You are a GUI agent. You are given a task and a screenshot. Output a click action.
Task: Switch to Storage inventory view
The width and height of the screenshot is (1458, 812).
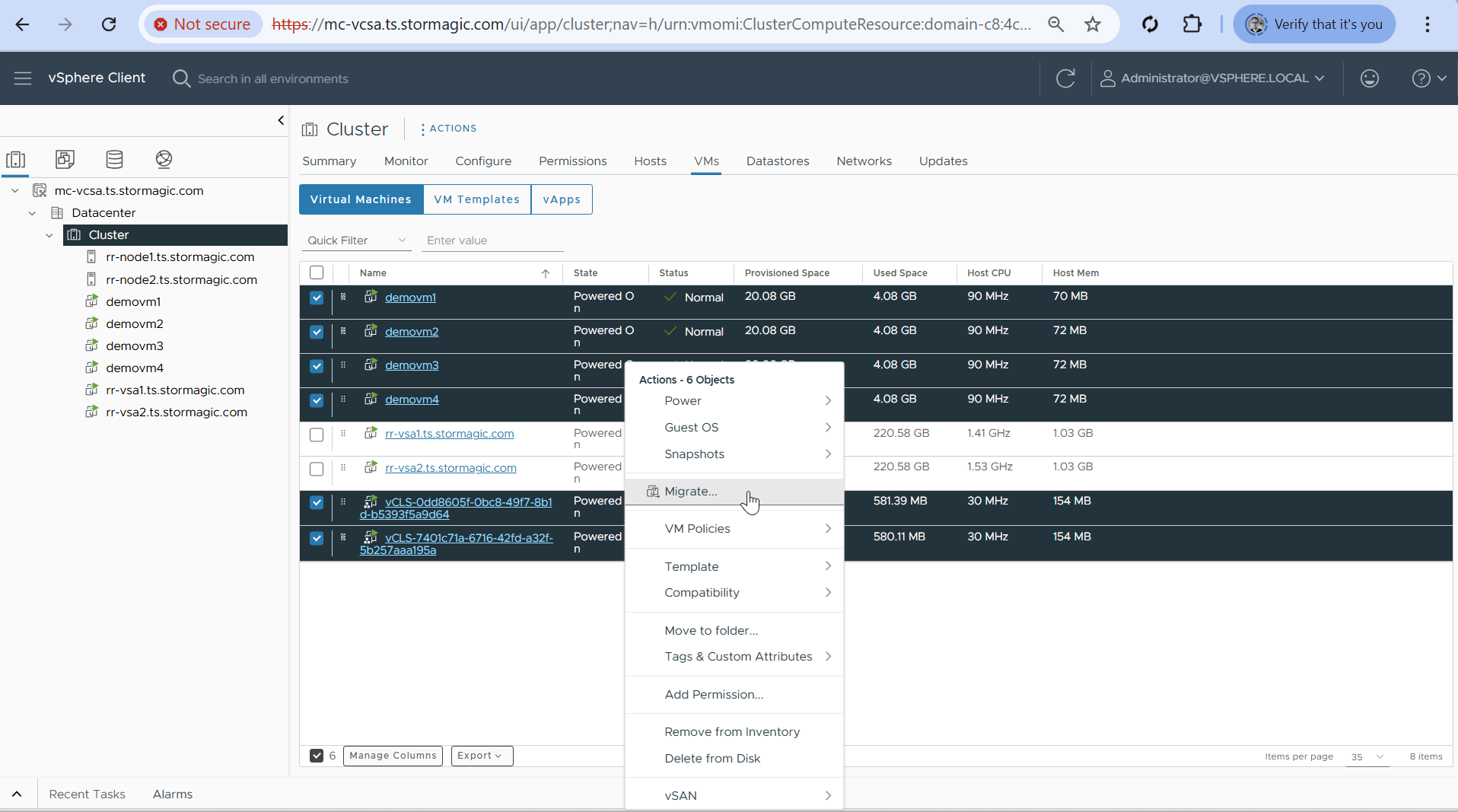[x=114, y=159]
